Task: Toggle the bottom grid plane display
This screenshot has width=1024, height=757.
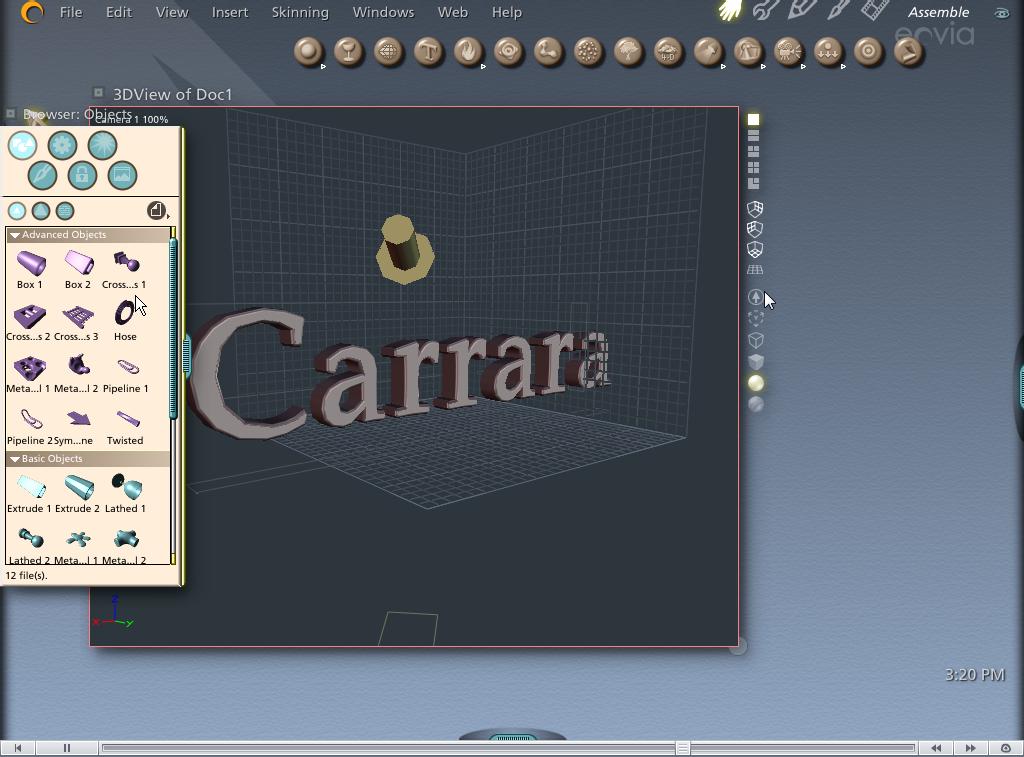Action: (755, 269)
